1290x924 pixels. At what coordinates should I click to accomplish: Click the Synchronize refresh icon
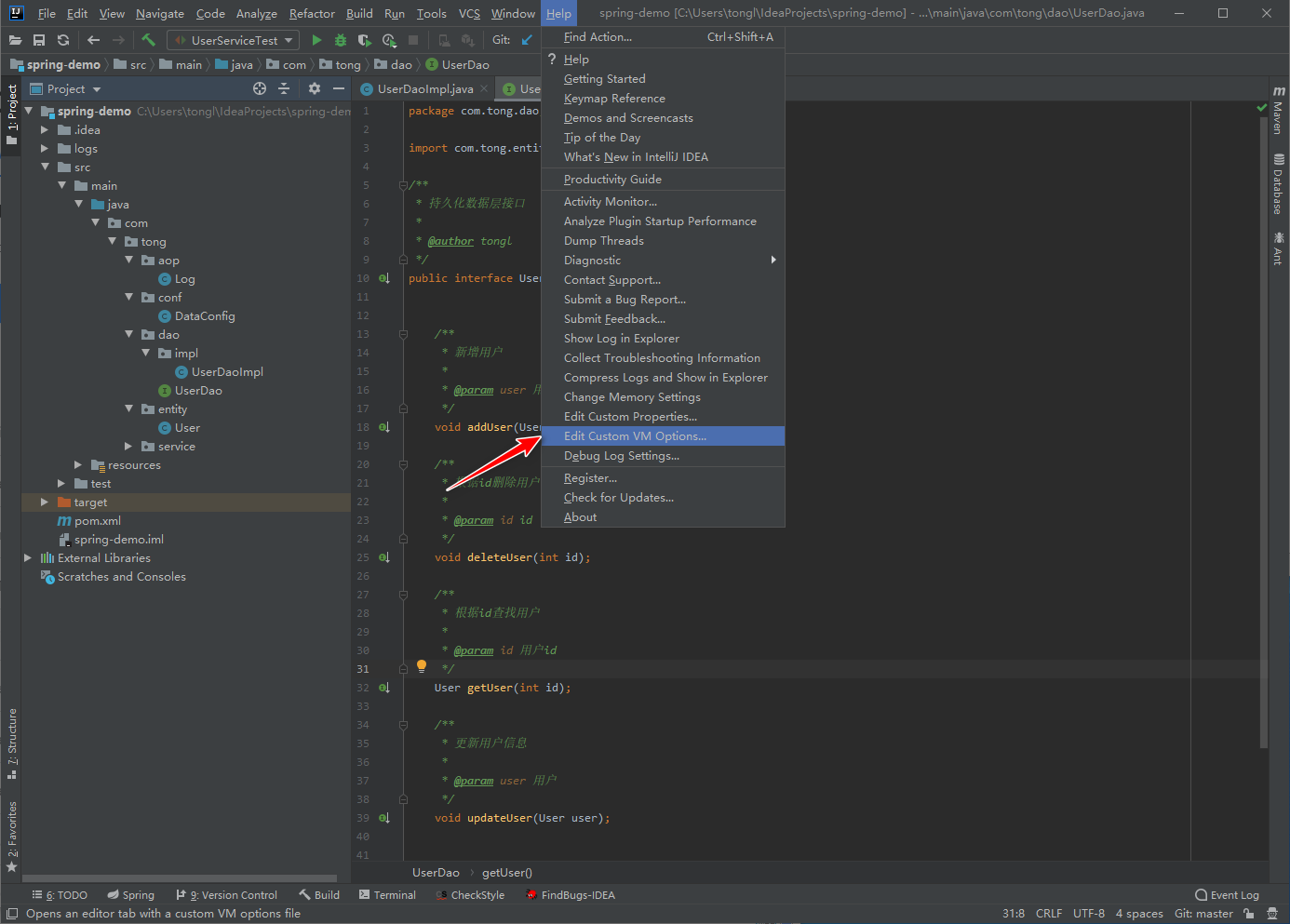(x=63, y=40)
